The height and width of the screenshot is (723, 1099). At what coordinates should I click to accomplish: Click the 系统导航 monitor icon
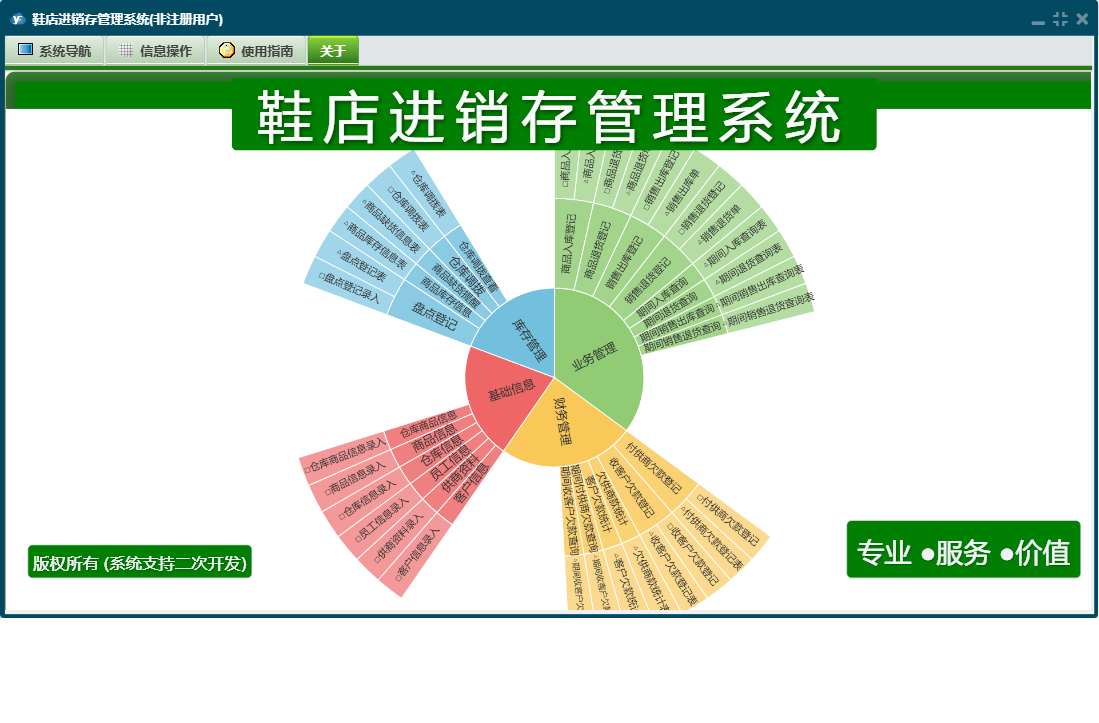click(25, 50)
